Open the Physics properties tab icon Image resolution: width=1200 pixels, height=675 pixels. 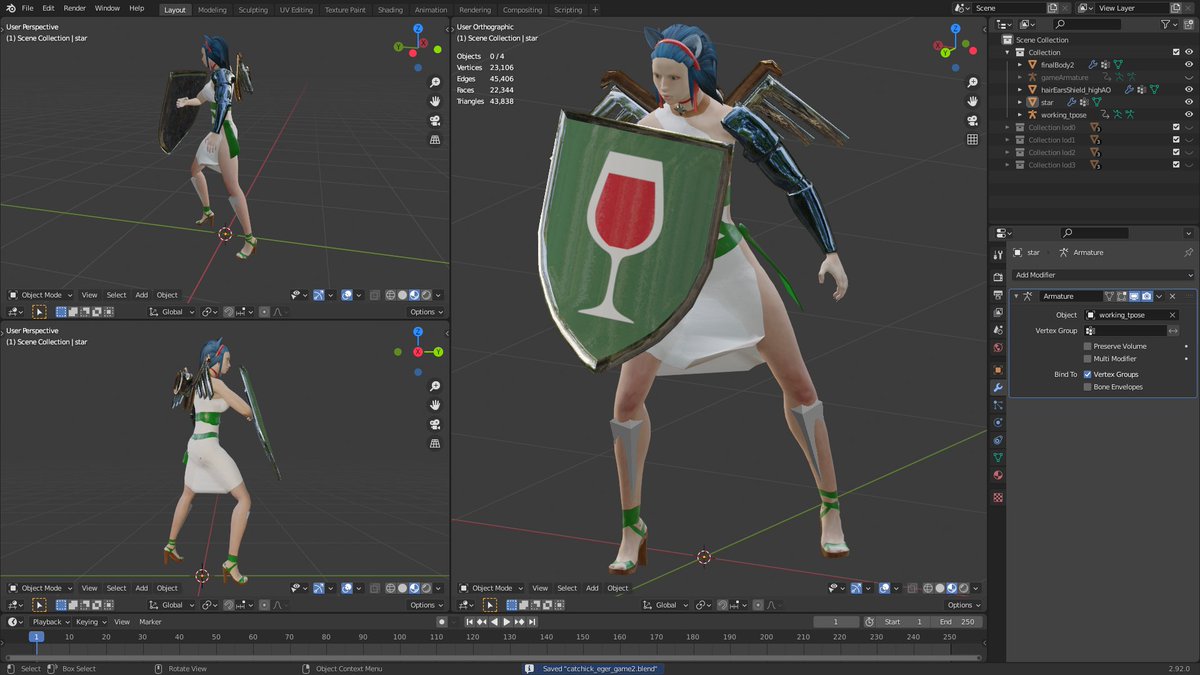(x=998, y=422)
